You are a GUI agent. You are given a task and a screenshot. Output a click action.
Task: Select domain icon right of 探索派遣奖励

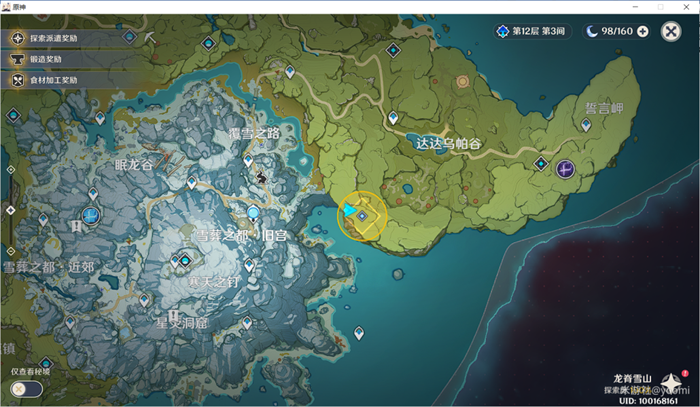[129, 37]
